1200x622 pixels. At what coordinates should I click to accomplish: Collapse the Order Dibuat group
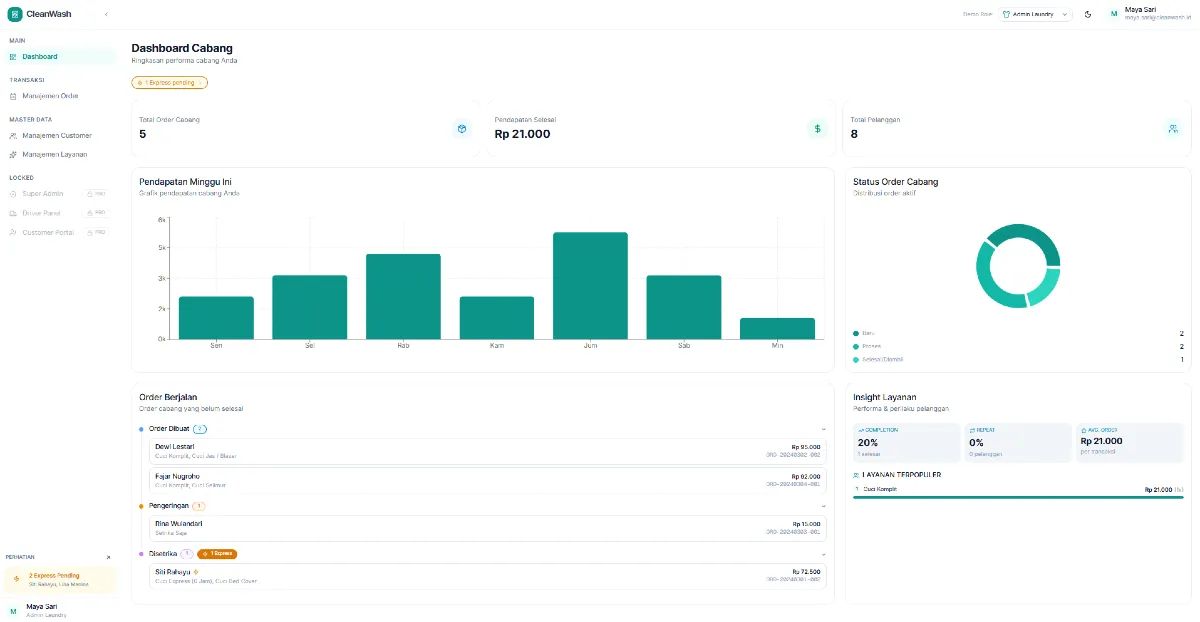click(x=823, y=429)
